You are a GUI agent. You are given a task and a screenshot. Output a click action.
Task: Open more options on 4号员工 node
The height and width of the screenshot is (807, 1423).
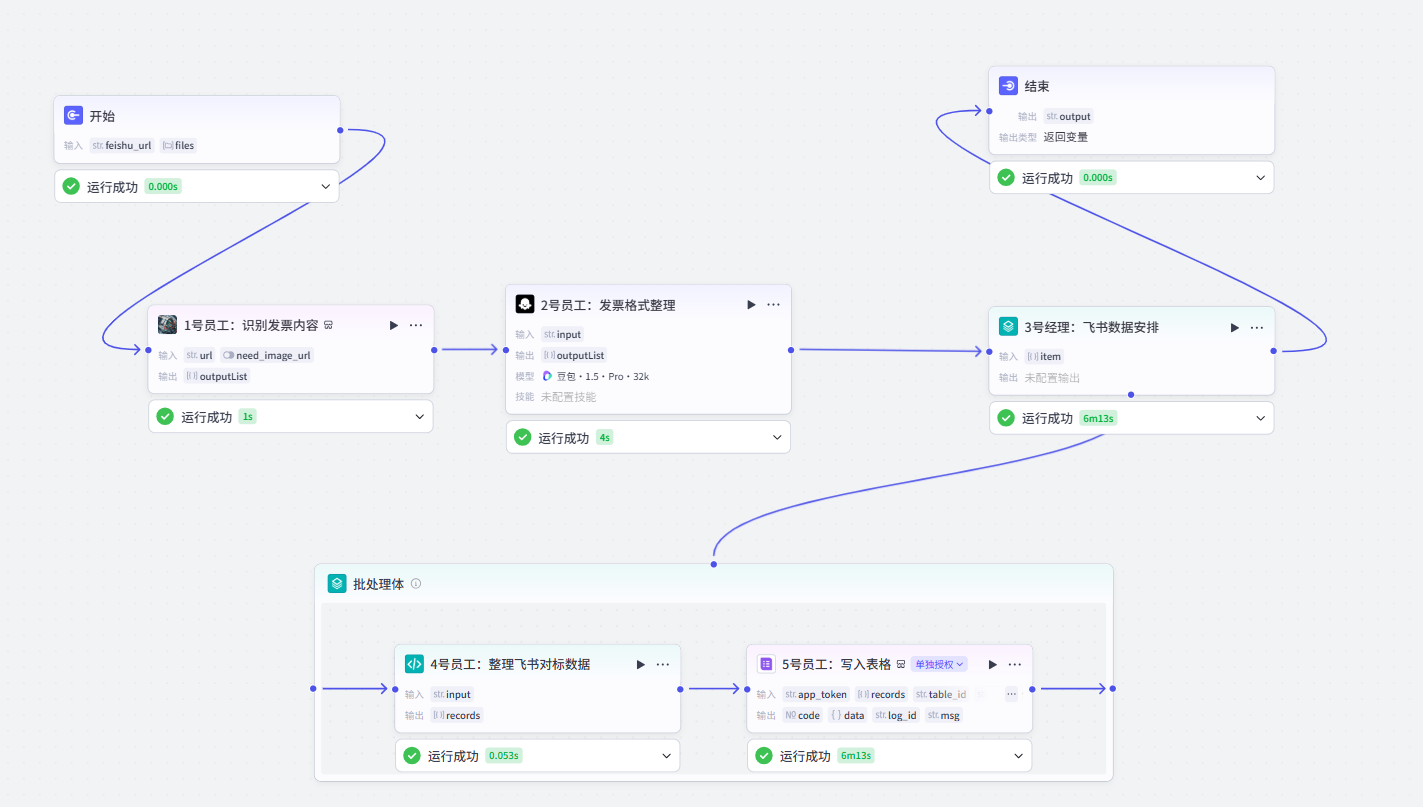tap(662, 664)
